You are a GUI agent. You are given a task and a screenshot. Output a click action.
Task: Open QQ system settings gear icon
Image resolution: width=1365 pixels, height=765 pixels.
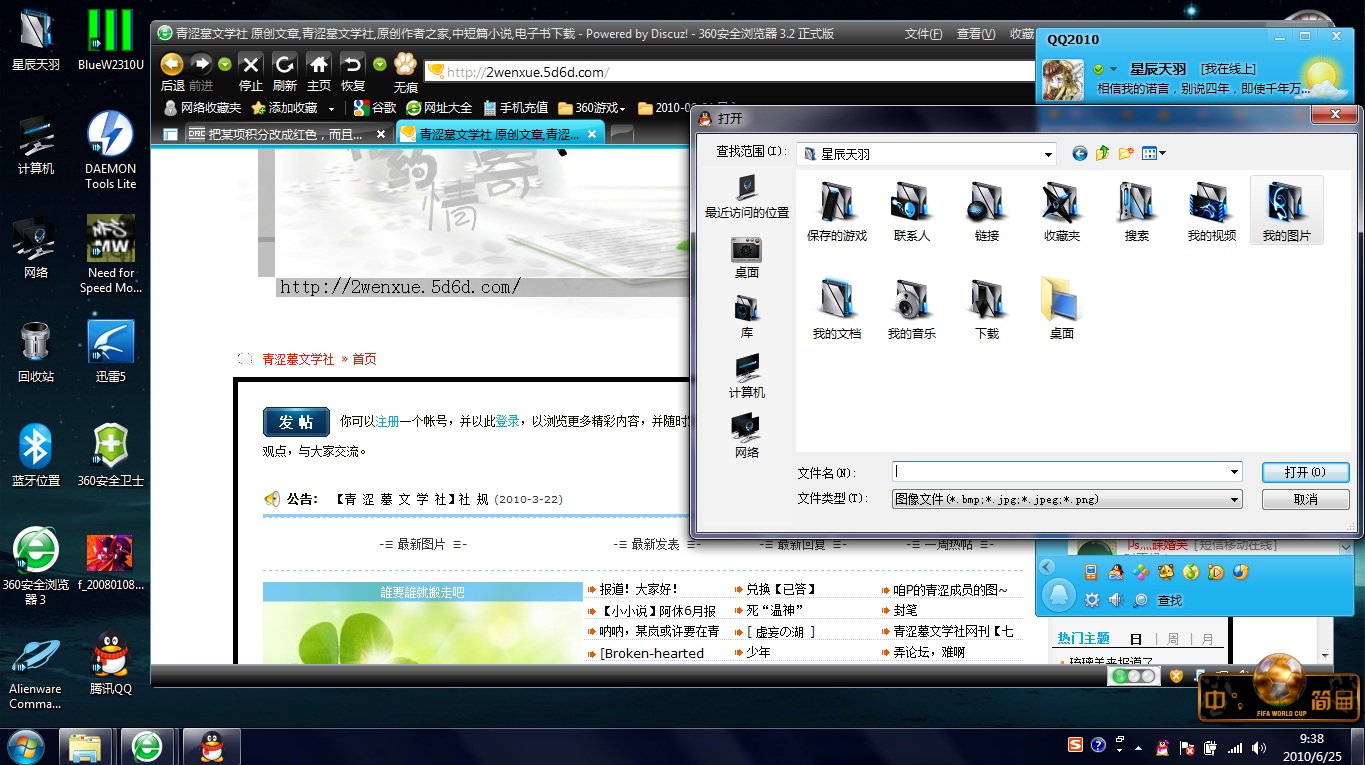(x=1091, y=600)
